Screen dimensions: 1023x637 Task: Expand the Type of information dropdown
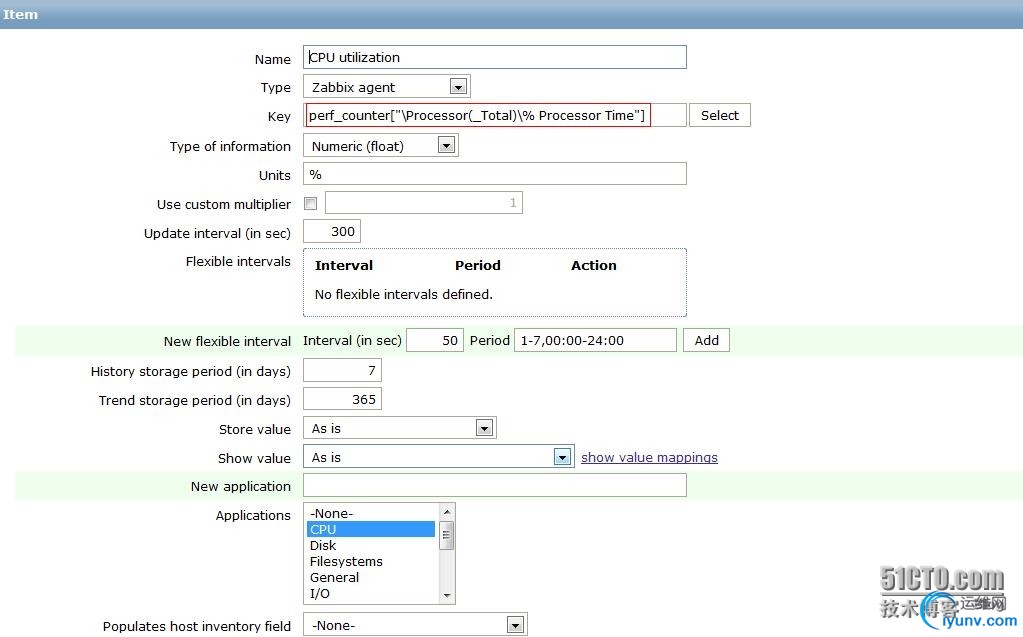(x=381, y=146)
